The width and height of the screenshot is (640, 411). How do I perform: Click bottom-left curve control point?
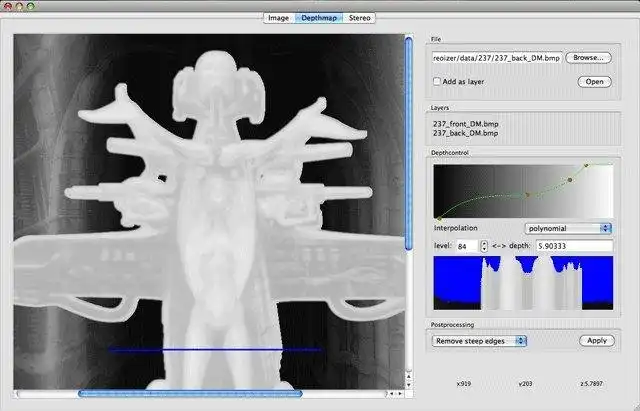coord(439,218)
